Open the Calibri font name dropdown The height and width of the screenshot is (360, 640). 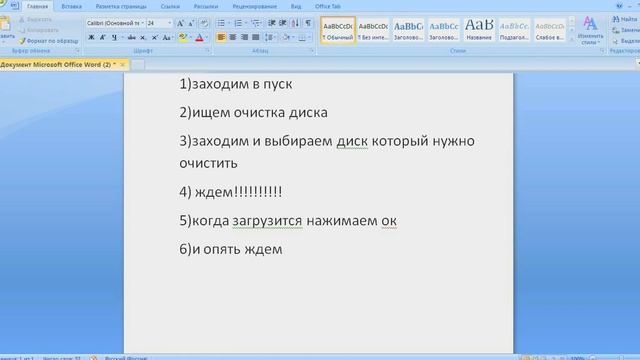[x=142, y=23]
